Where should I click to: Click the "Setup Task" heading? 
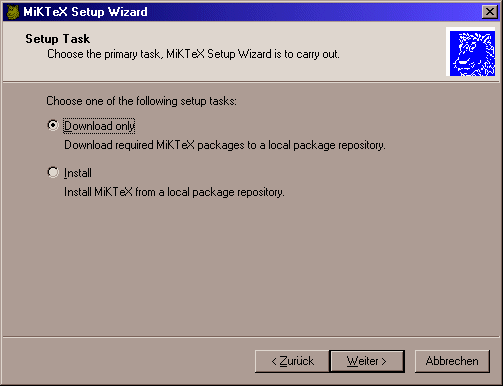(58, 39)
